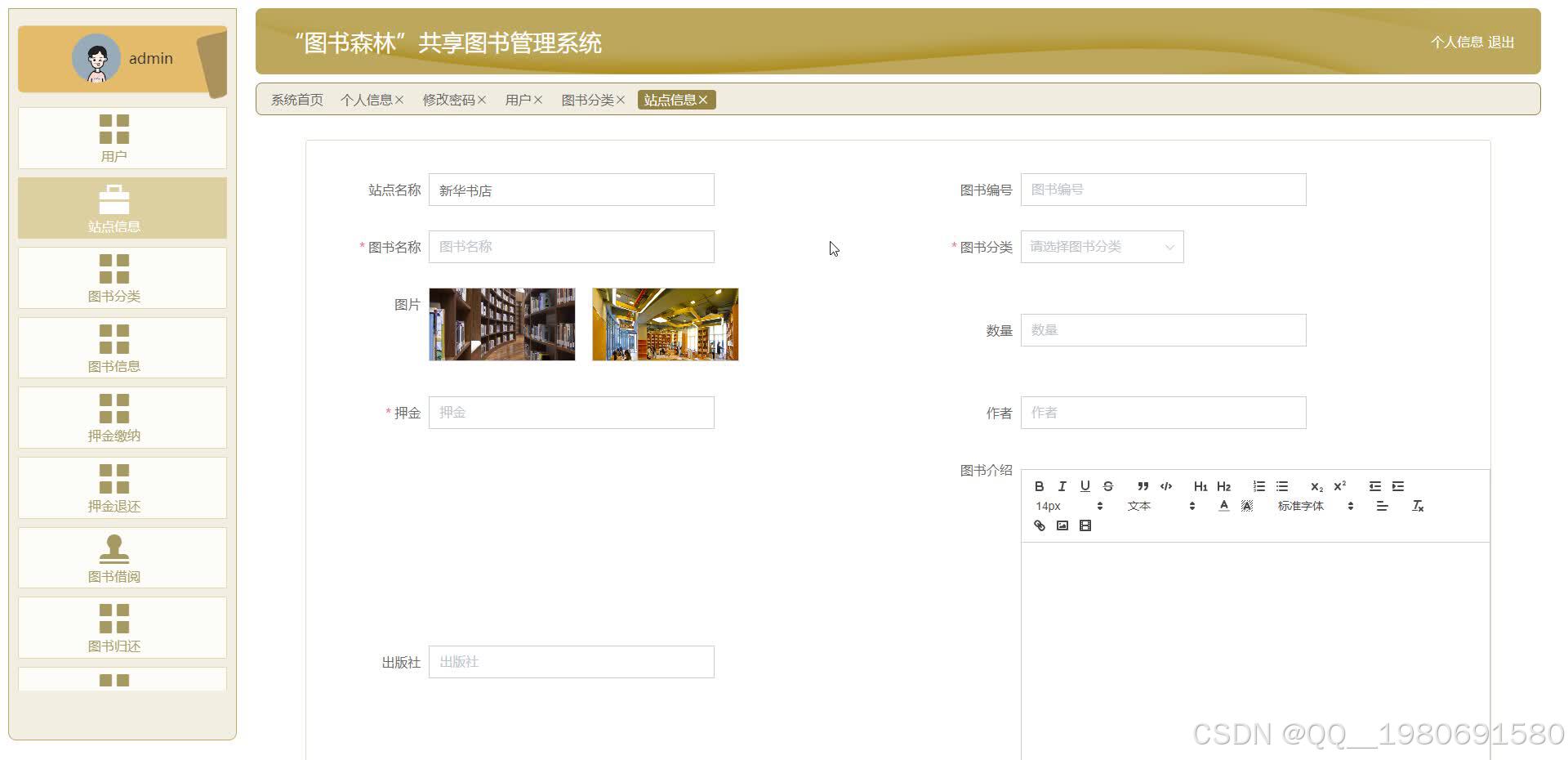Open the bookshelf aisle thumbnail image

(502, 324)
